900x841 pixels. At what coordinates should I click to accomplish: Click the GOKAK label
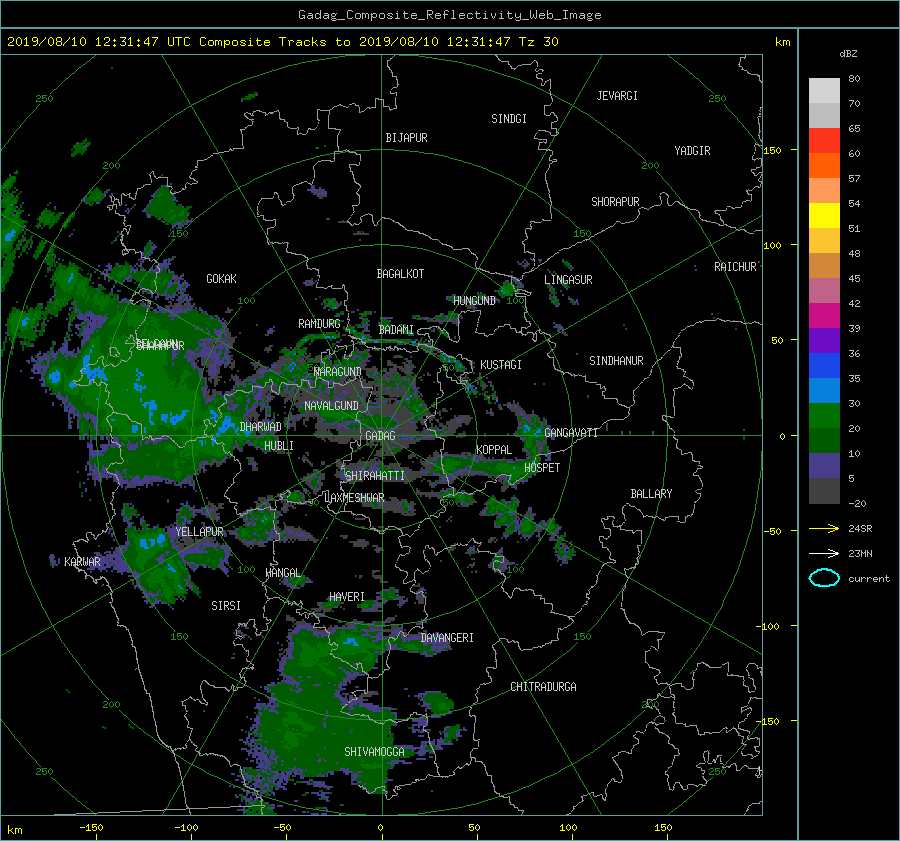(x=221, y=279)
